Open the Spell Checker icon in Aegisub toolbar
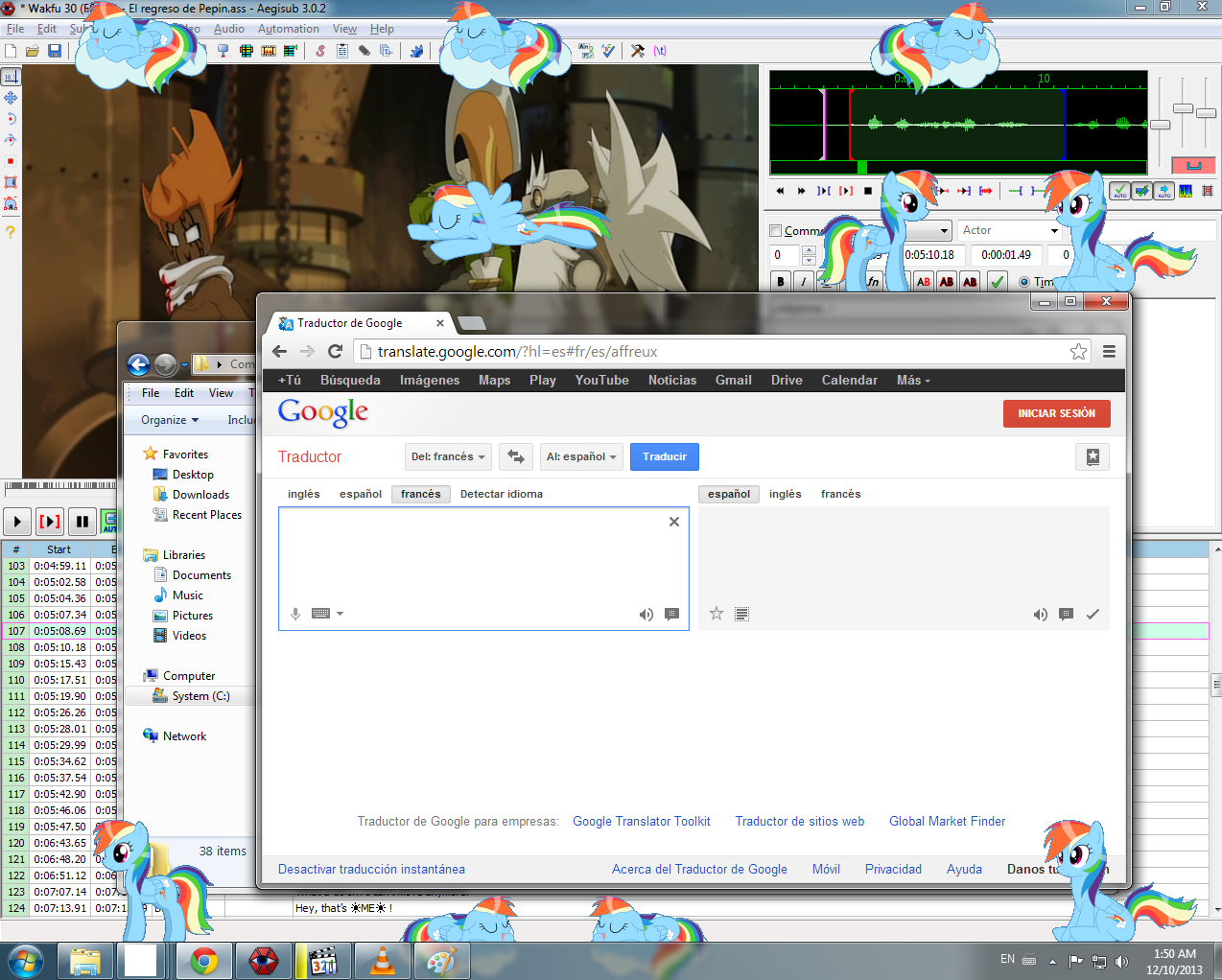The width and height of the screenshot is (1222, 980). click(608, 51)
